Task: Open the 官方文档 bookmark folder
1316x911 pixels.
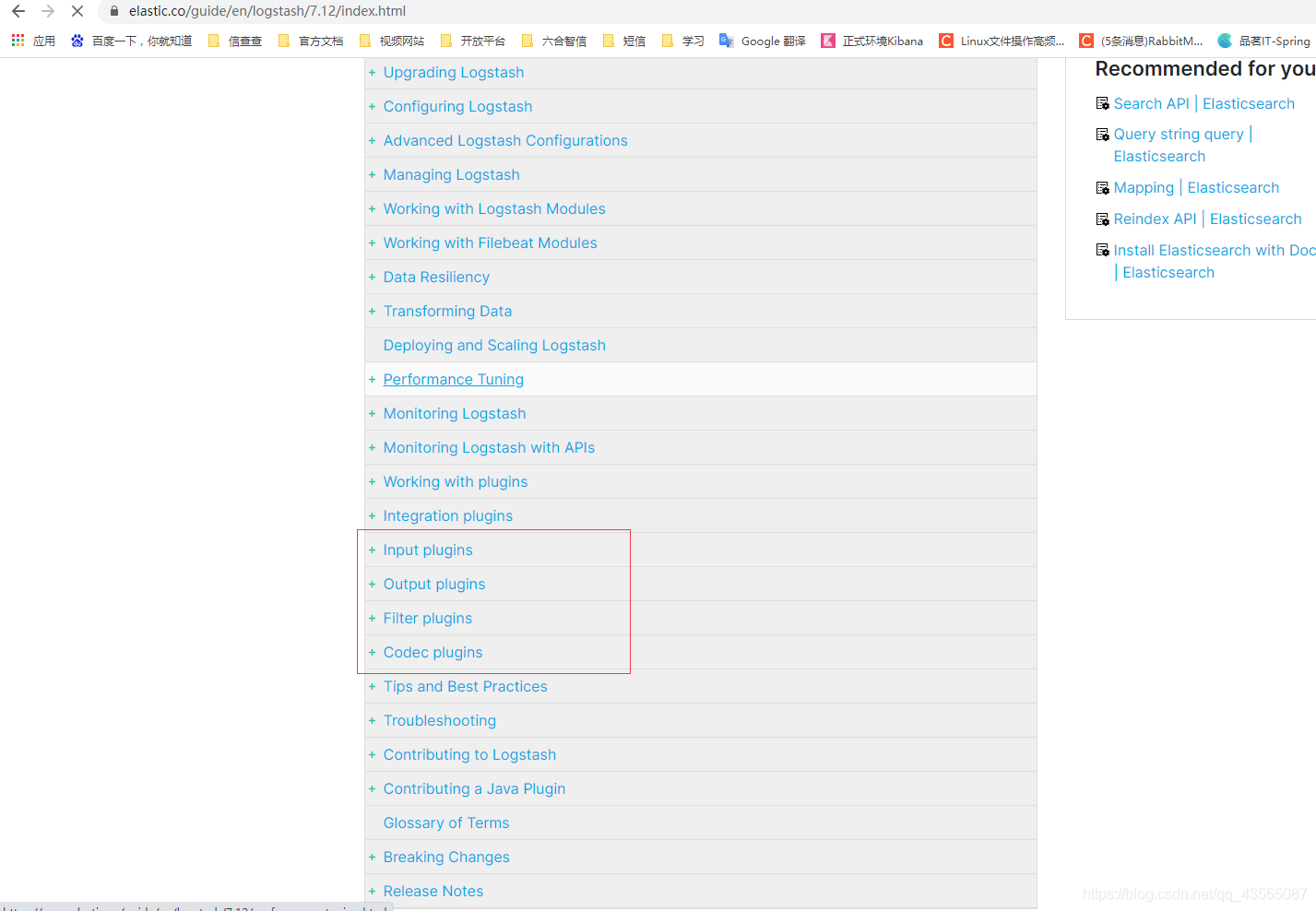Action: 311,41
